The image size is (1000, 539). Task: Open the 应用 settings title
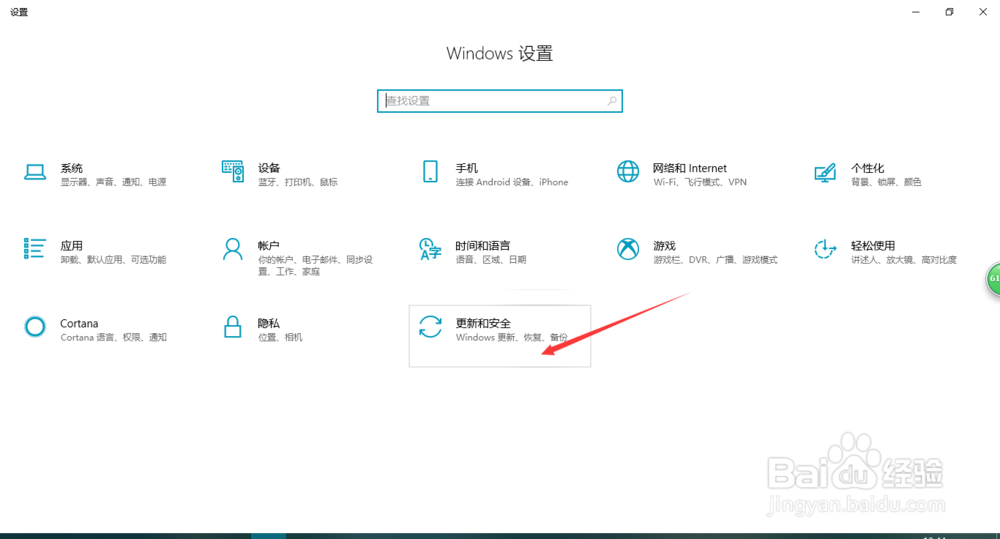(71, 246)
